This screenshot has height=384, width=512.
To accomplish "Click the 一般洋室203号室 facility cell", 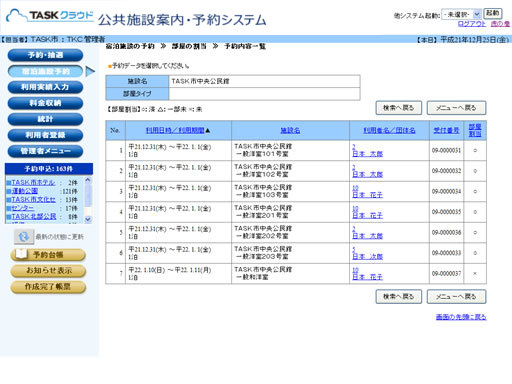I will (290, 253).
